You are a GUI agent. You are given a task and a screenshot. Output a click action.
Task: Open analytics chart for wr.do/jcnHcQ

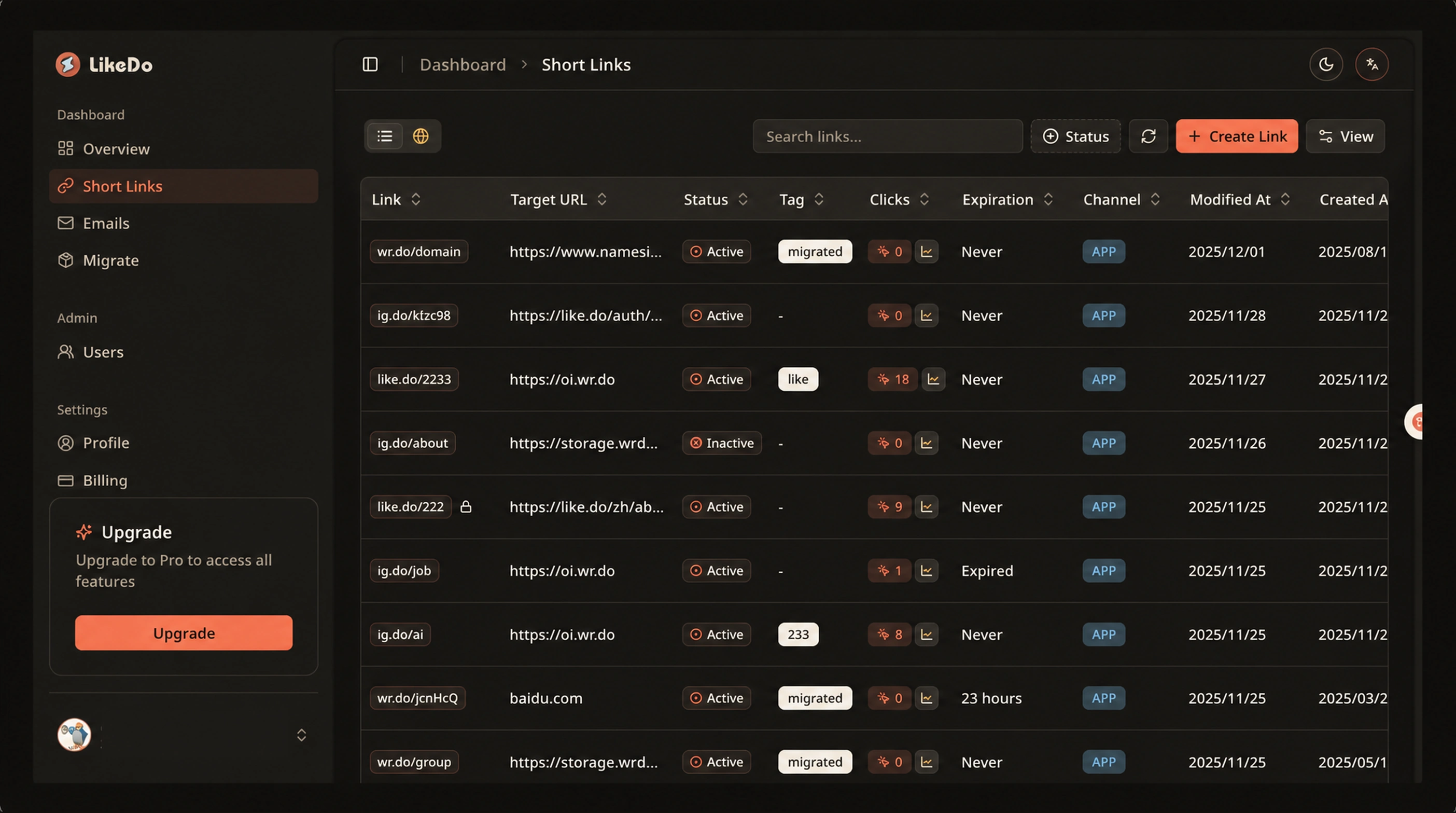coord(927,698)
